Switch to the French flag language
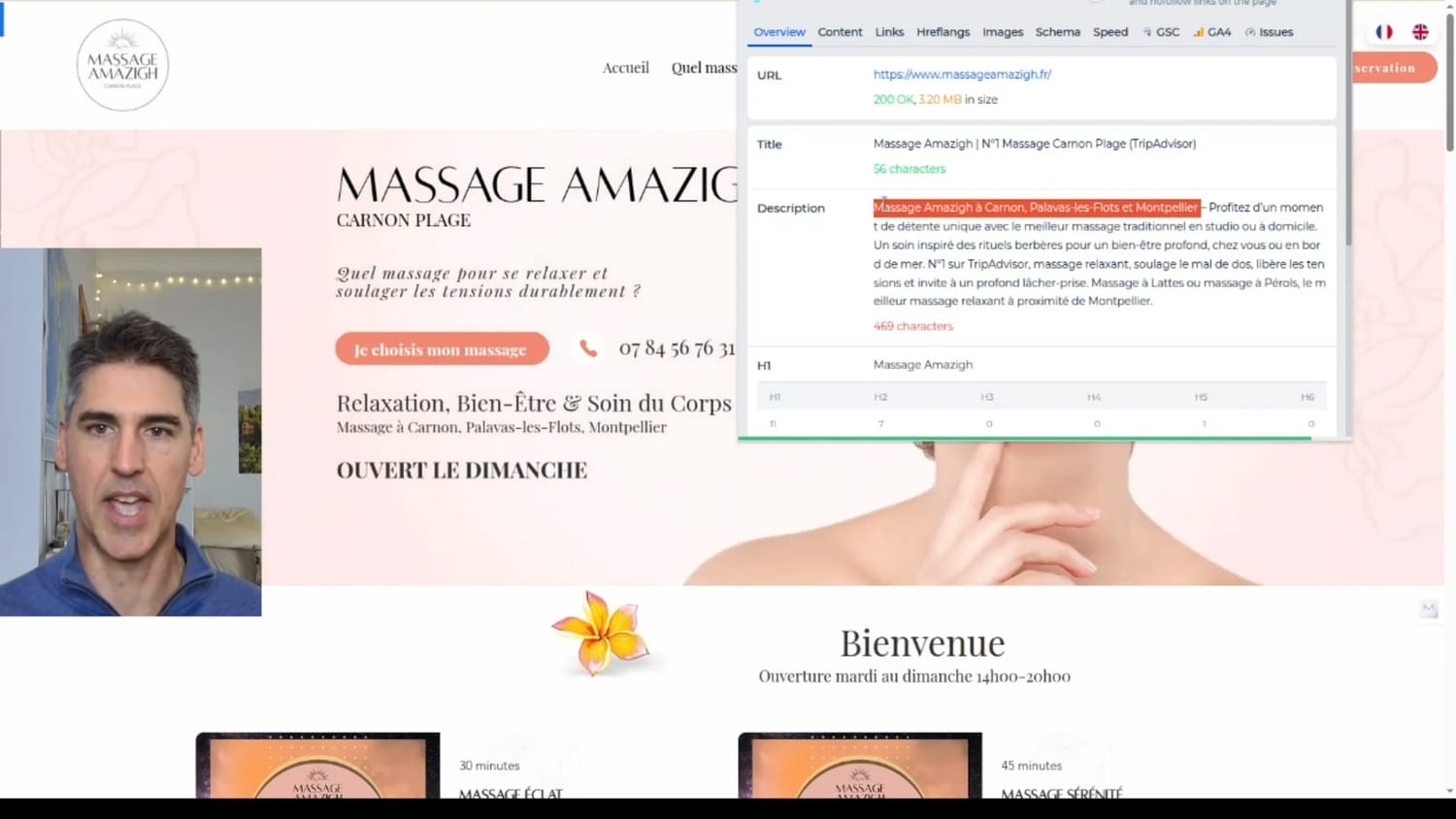This screenshot has height=819, width=1456. click(x=1384, y=32)
